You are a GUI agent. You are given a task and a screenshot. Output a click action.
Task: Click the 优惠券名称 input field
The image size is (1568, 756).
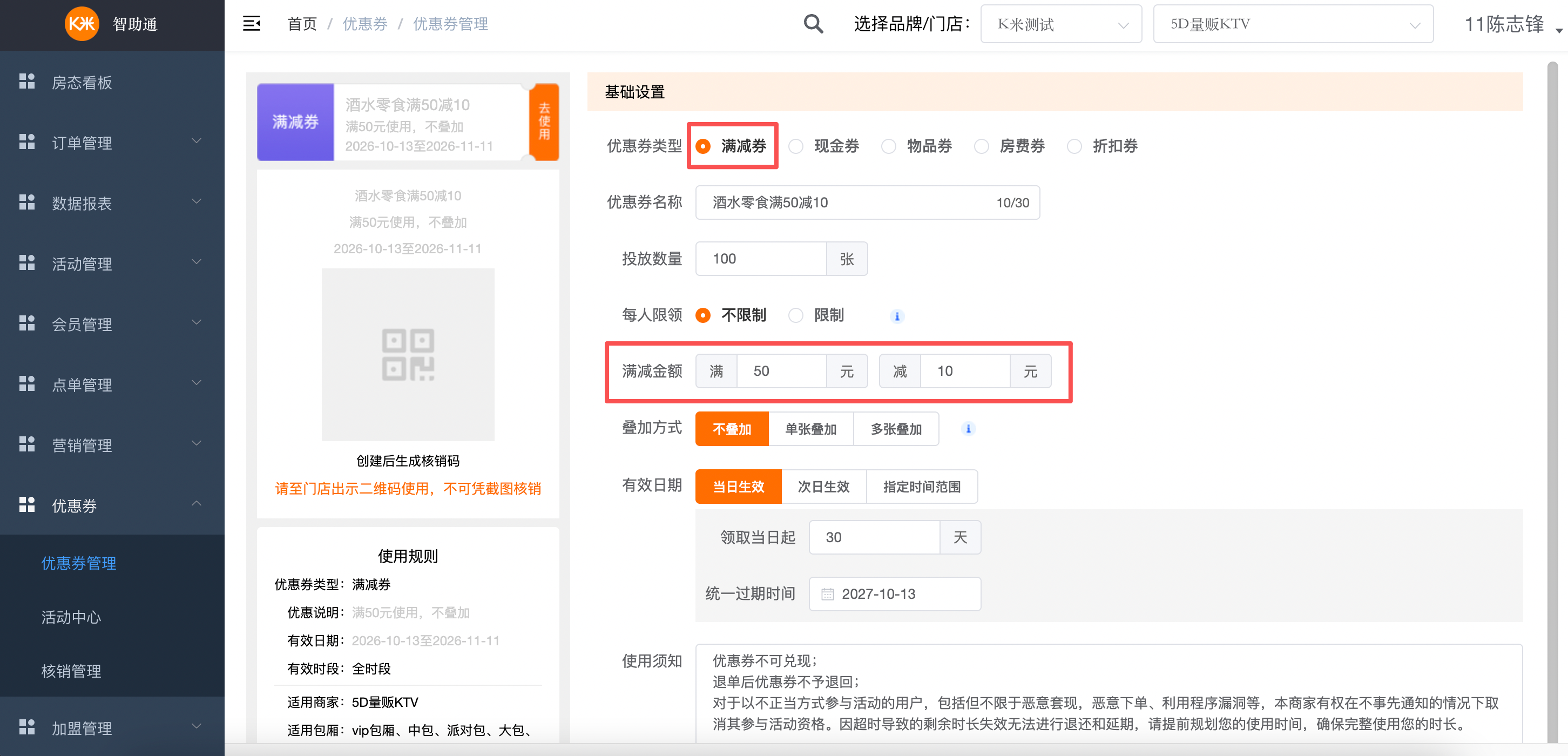coord(867,202)
